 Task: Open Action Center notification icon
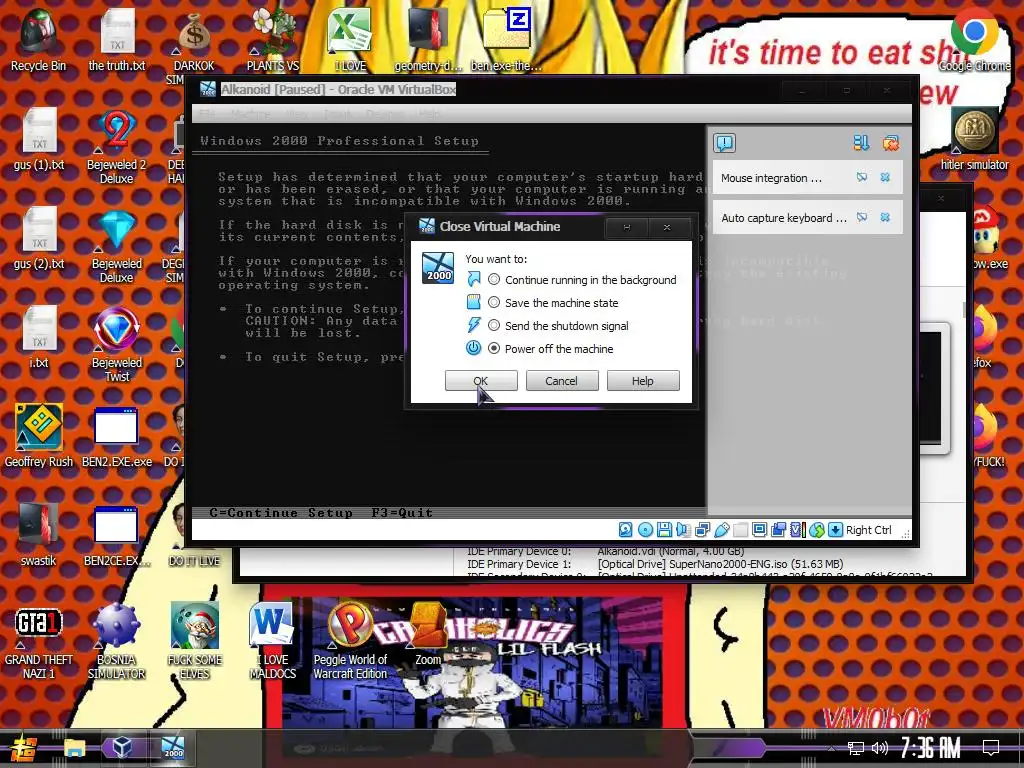991,748
